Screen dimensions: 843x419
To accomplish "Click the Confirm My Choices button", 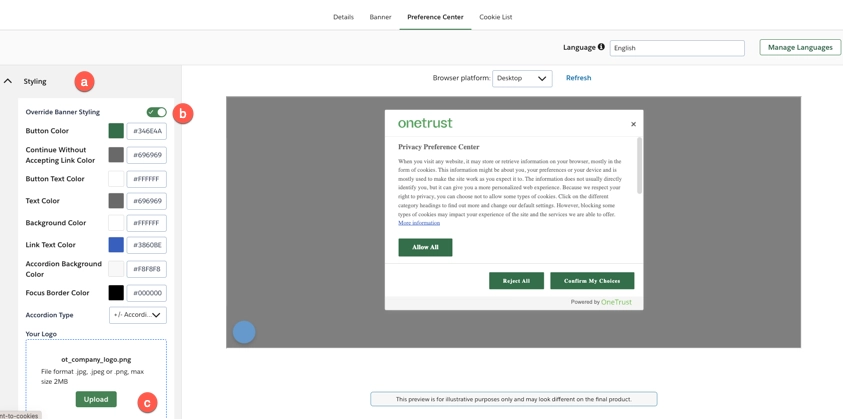I will pos(592,281).
